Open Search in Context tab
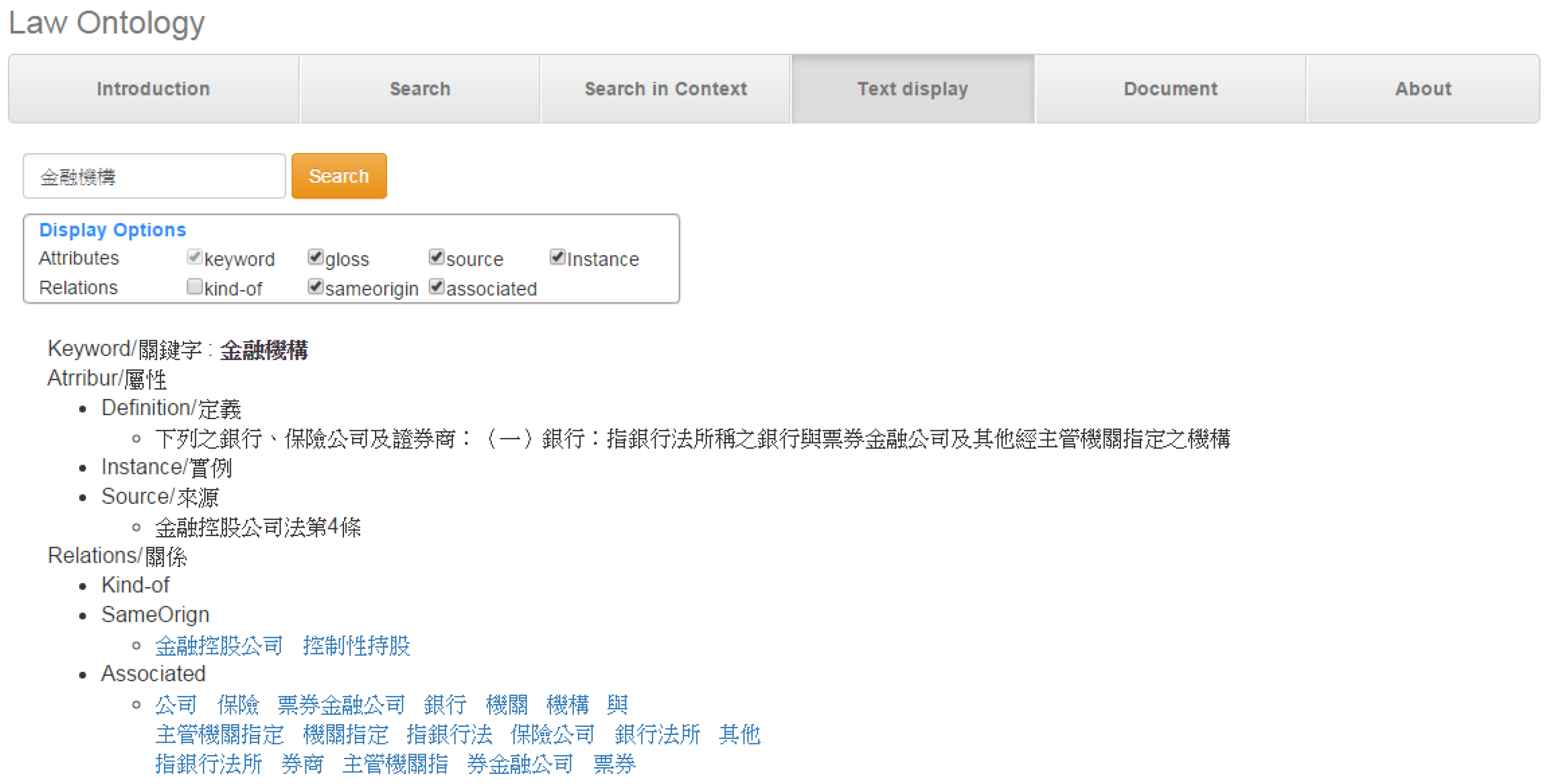 tap(665, 89)
